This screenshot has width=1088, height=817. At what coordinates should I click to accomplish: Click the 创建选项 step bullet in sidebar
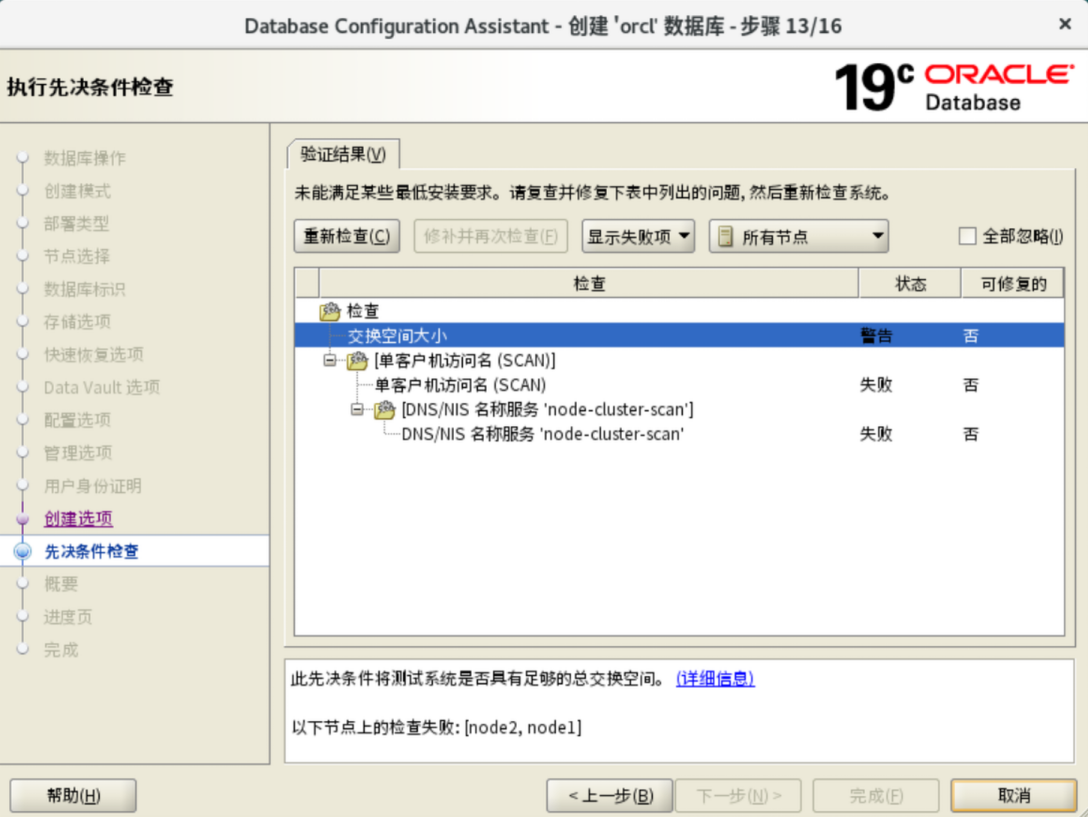click(x=24, y=519)
